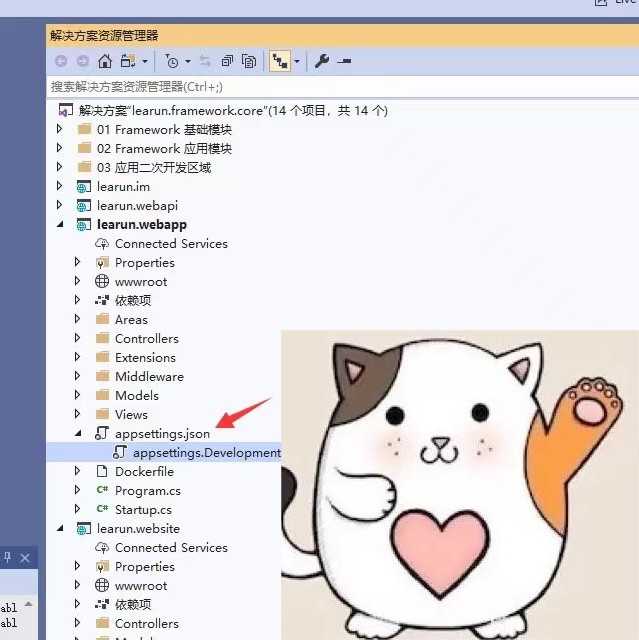Select Controllers folder under learun.webapp
This screenshot has width=639, height=640.
147,338
